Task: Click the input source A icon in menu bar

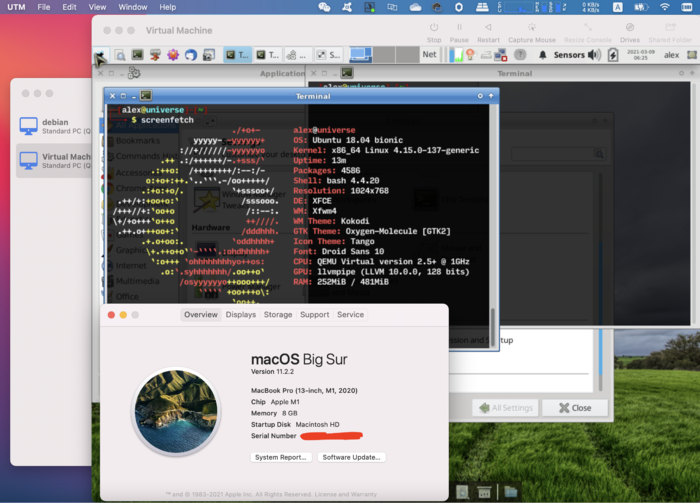Action: (x=618, y=7)
